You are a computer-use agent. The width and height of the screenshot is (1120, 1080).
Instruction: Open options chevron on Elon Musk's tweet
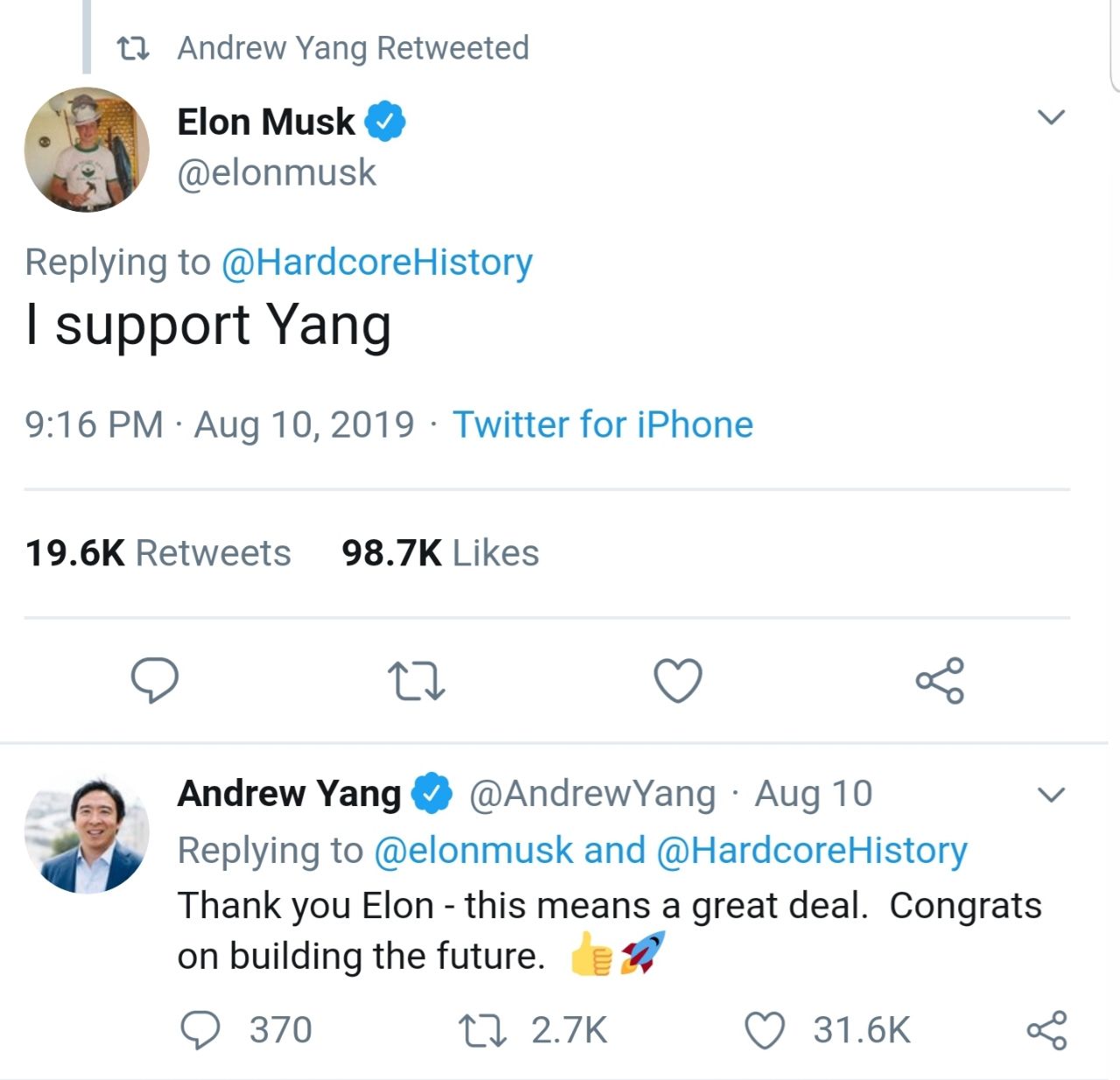coord(1050,116)
